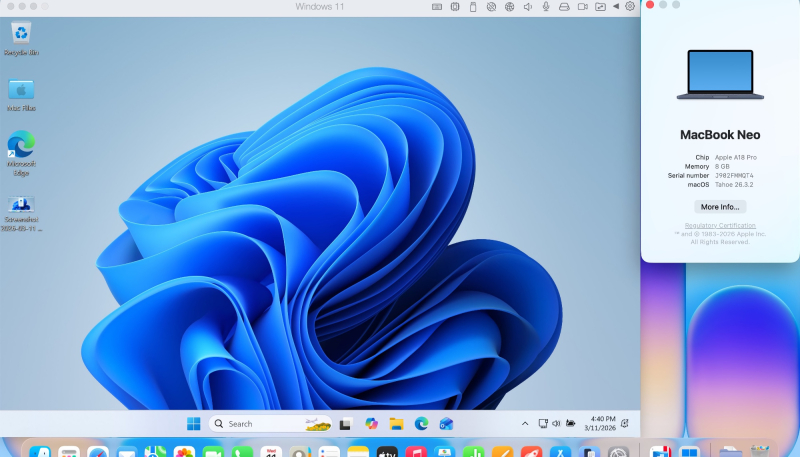Open Parallels VM settings gear
800x457 pixels.
point(630,7)
